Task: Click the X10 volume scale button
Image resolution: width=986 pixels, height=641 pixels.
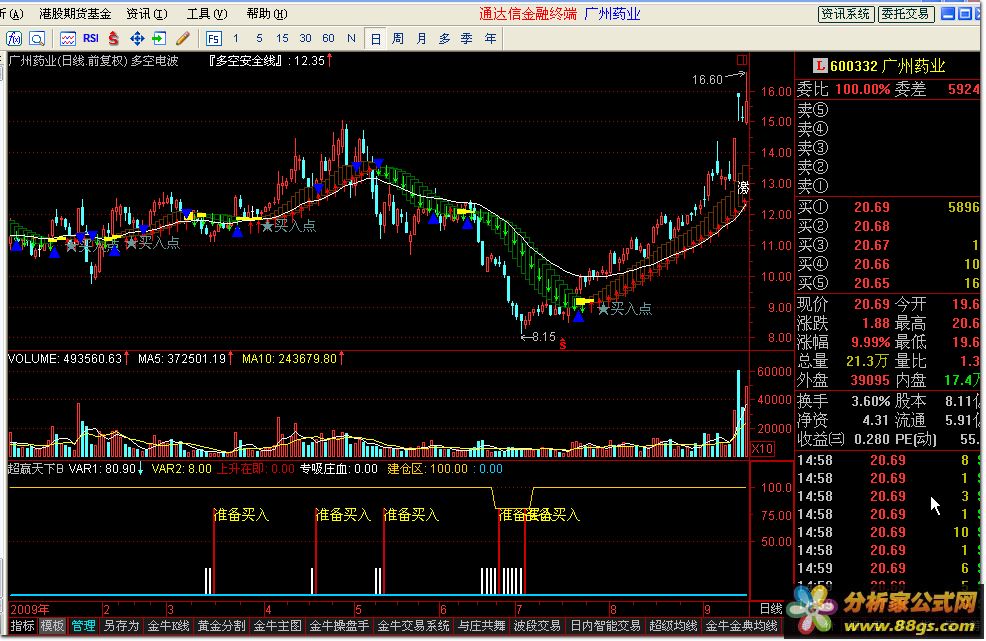Action: tap(762, 449)
